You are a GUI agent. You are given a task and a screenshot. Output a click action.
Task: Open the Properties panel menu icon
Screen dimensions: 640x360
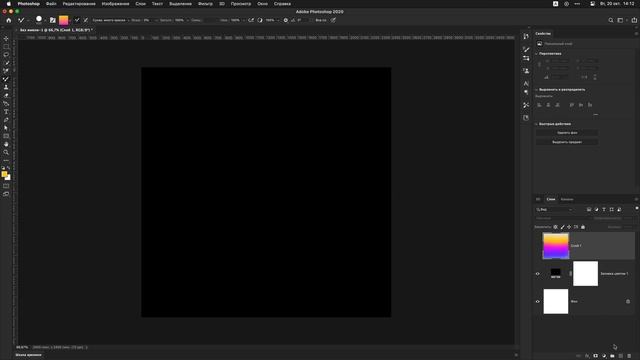click(636, 33)
